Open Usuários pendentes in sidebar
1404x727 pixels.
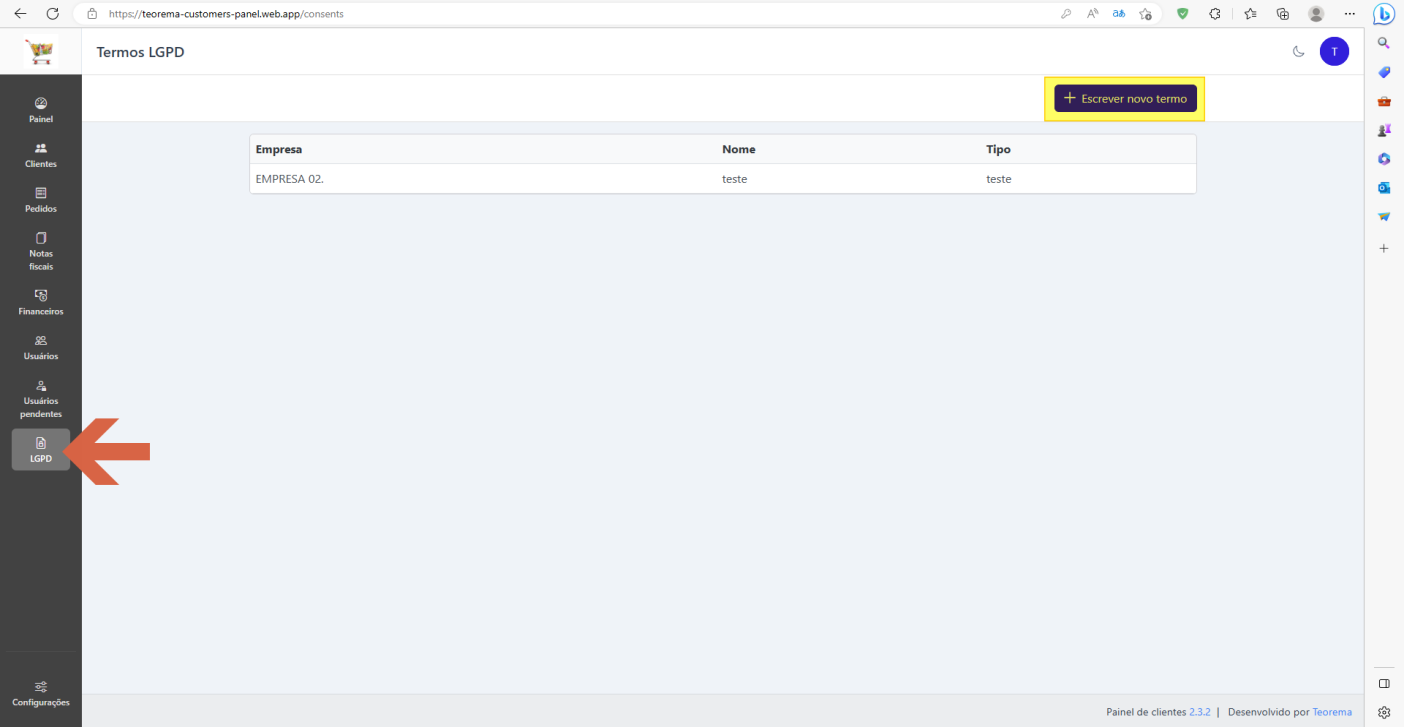pyautogui.click(x=41, y=399)
